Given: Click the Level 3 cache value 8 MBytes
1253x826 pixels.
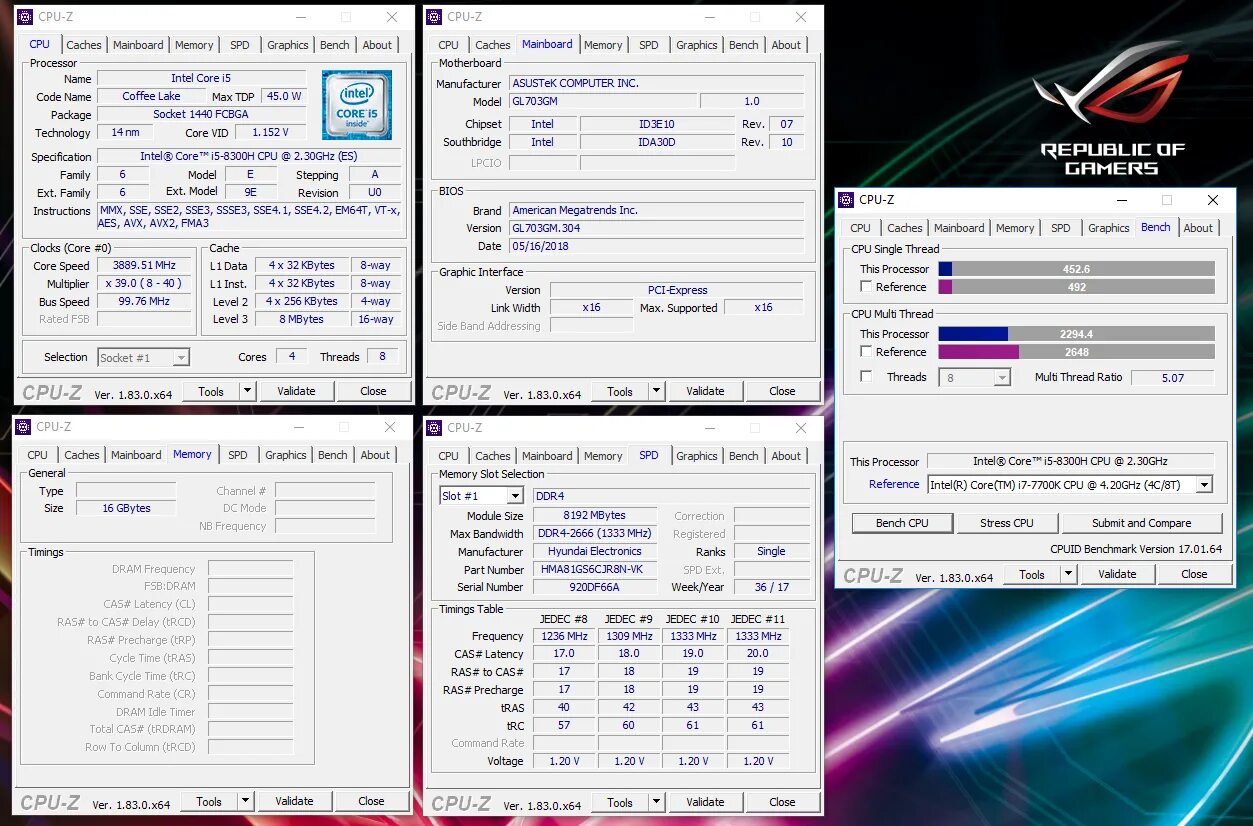Looking at the screenshot, I should coord(302,320).
